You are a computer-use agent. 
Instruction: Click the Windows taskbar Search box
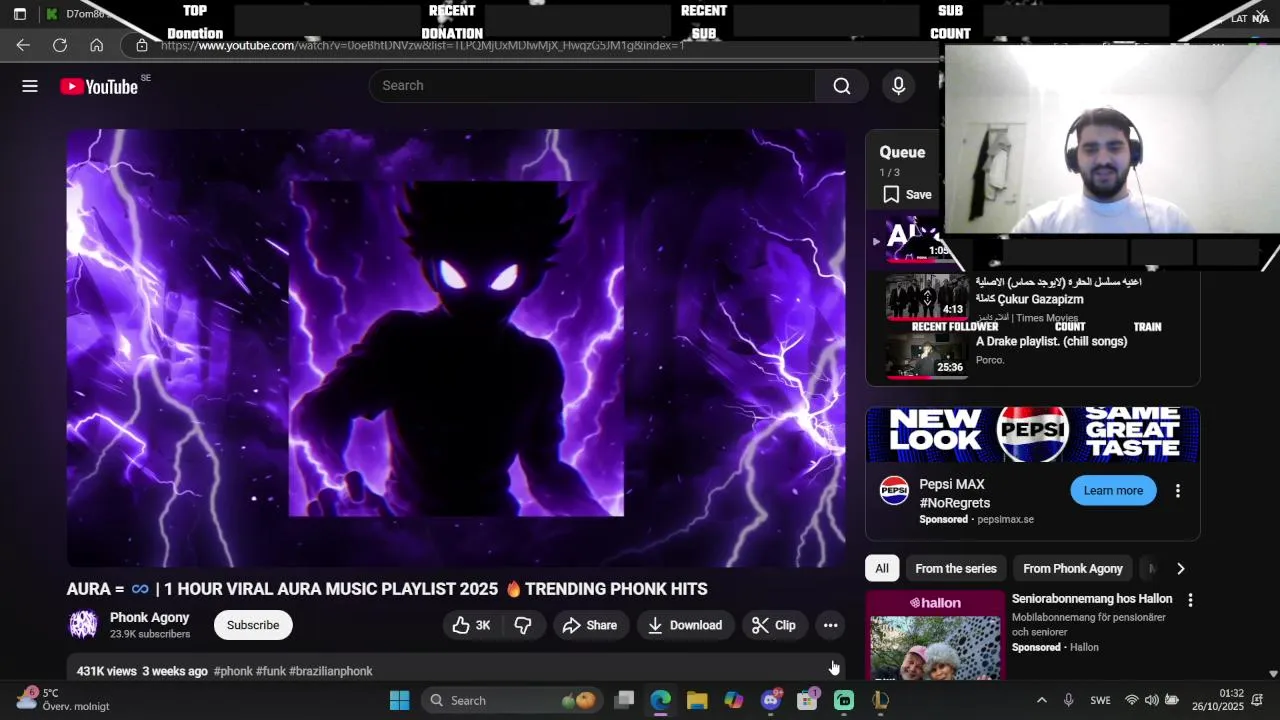click(512, 700)
